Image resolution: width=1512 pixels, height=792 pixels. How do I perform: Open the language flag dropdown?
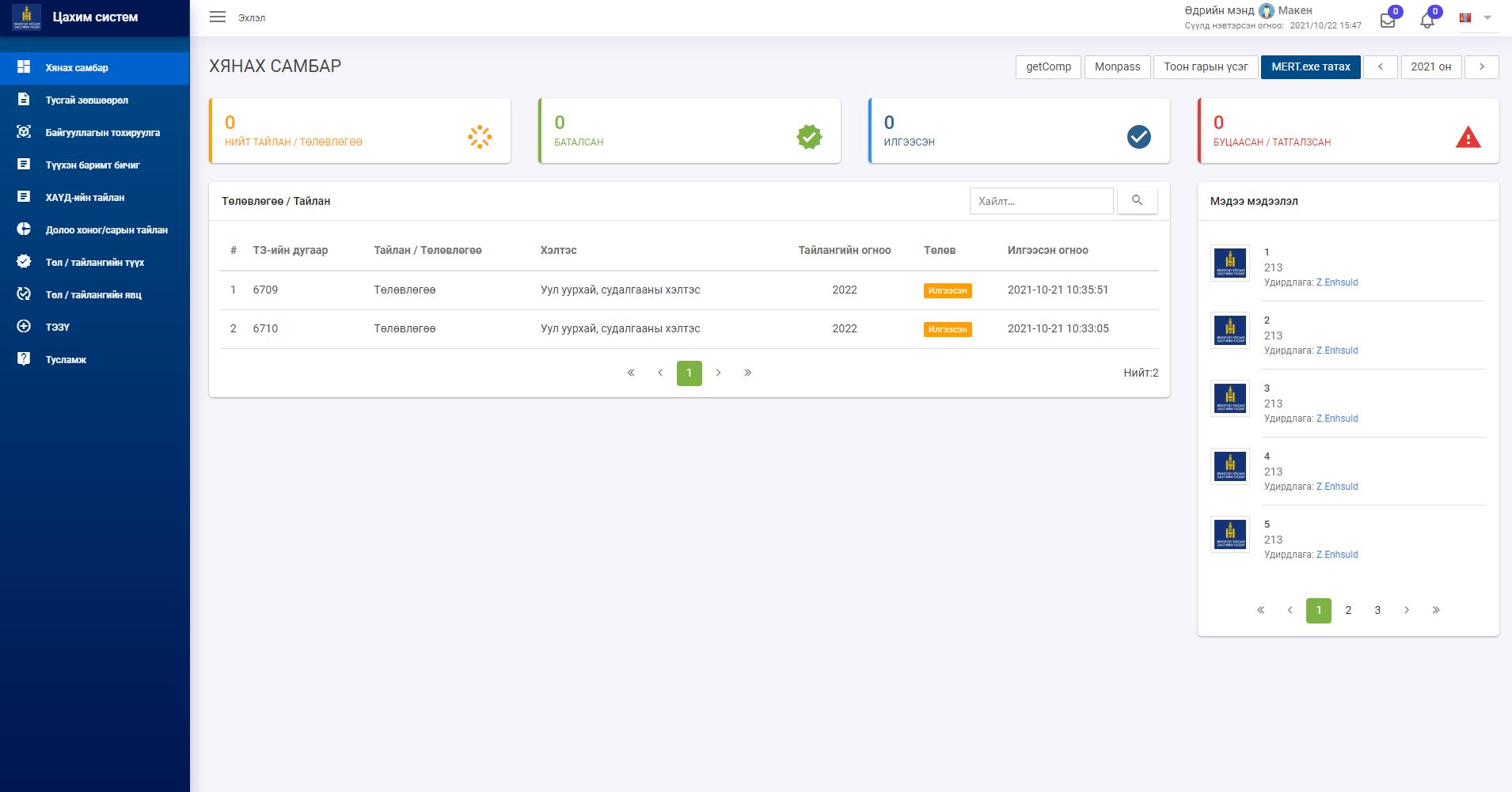1475,18
